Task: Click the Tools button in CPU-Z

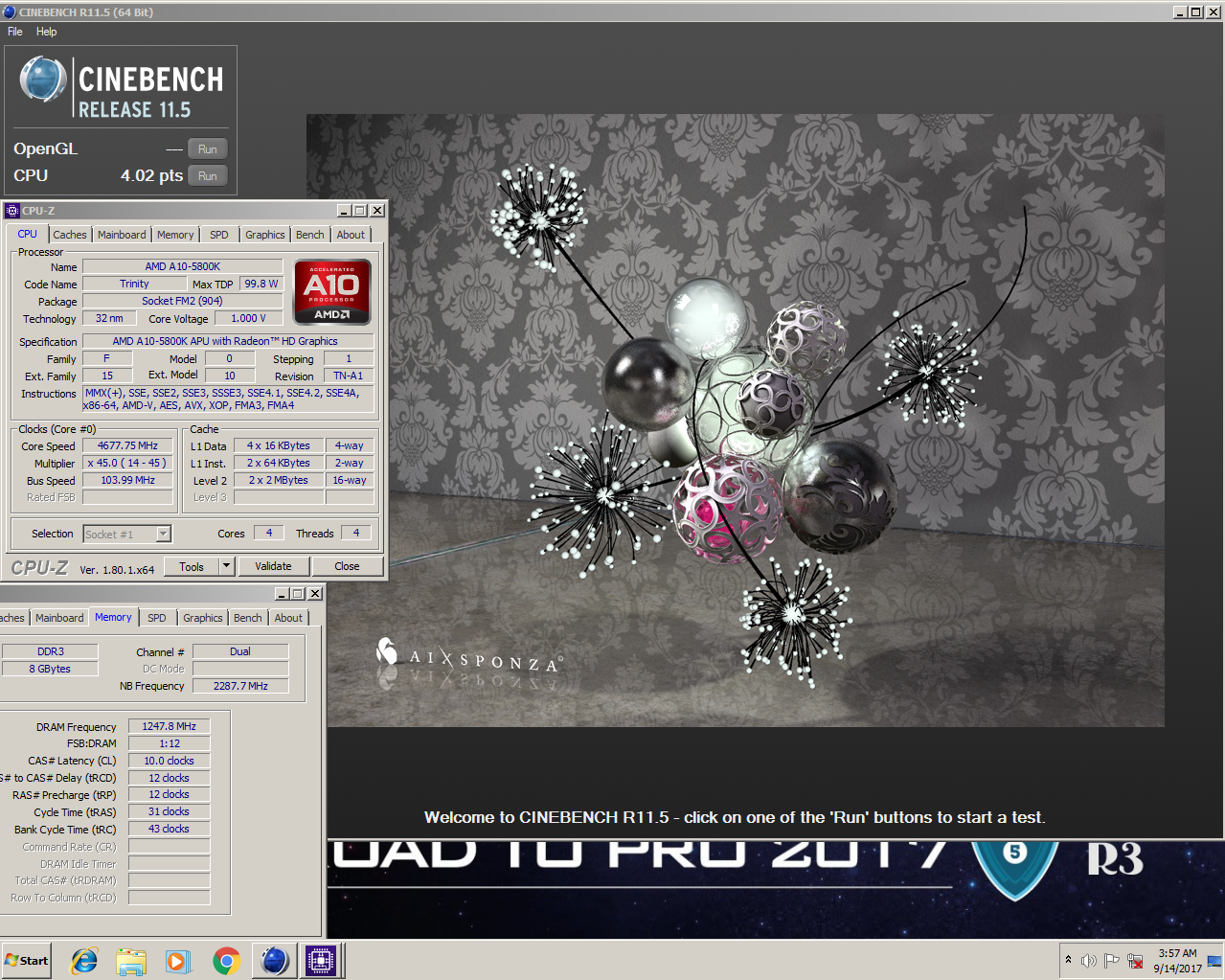Action: click(x=192, y=566)
